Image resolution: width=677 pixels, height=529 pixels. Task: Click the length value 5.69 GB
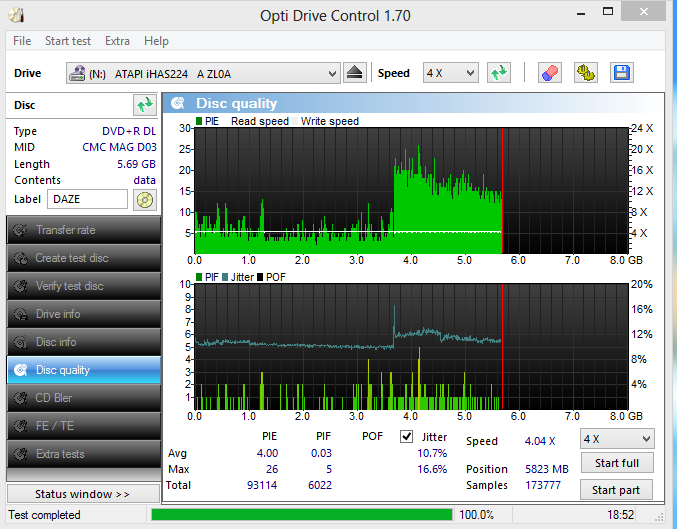coord(136,164)
